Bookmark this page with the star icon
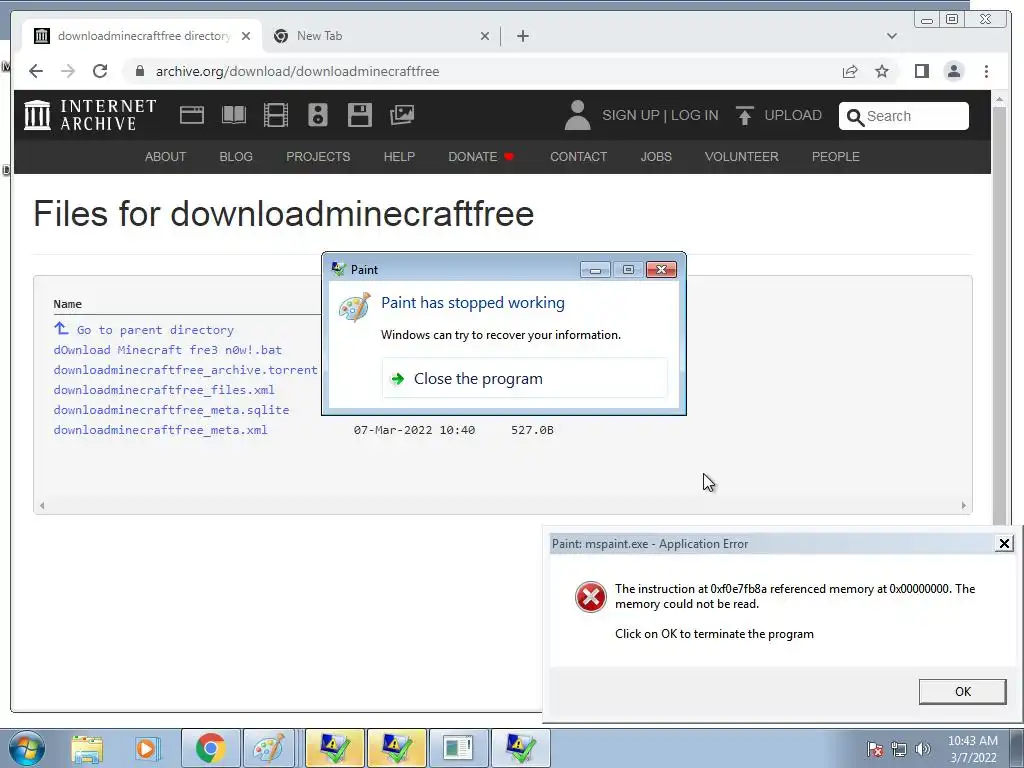The width and height of the screenshot is (1024, 768). [882, 71]
